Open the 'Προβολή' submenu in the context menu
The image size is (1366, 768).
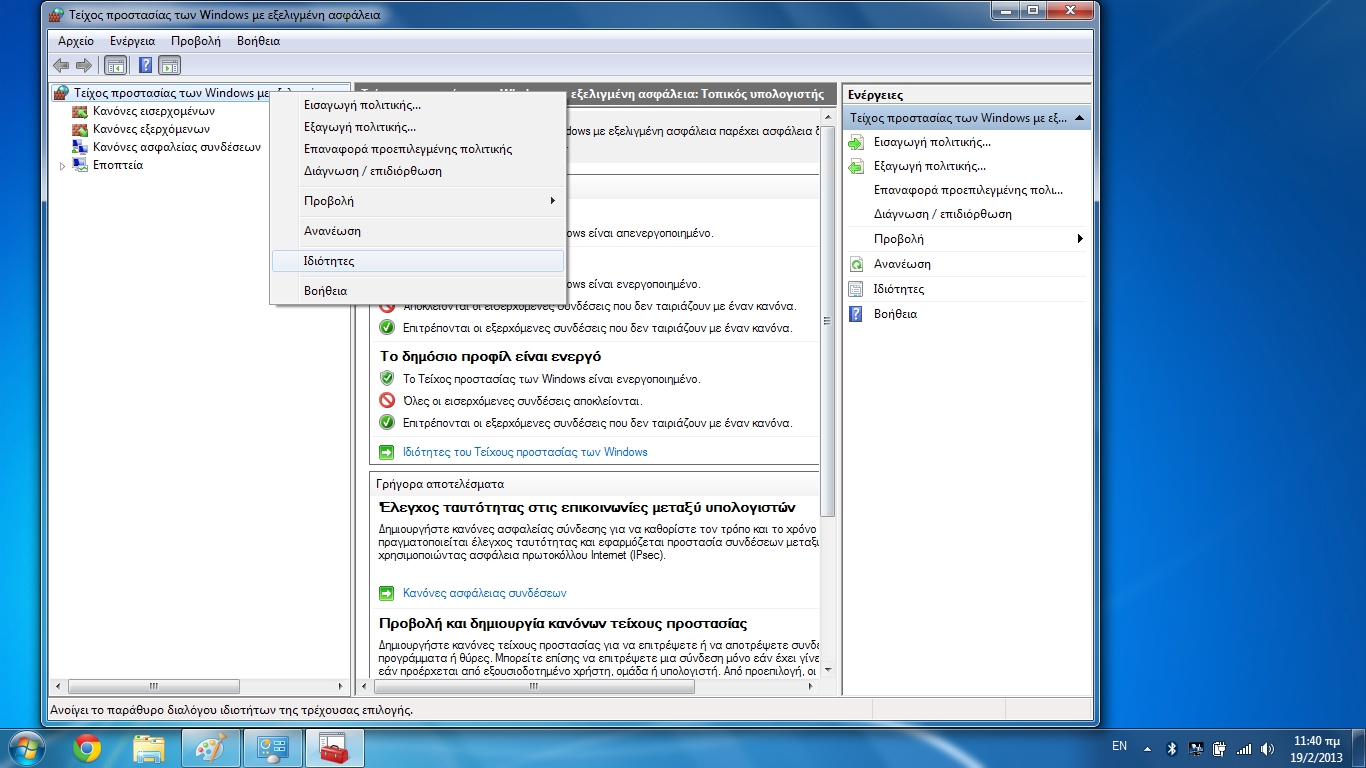pyautogui.click(x=417, y=201)
